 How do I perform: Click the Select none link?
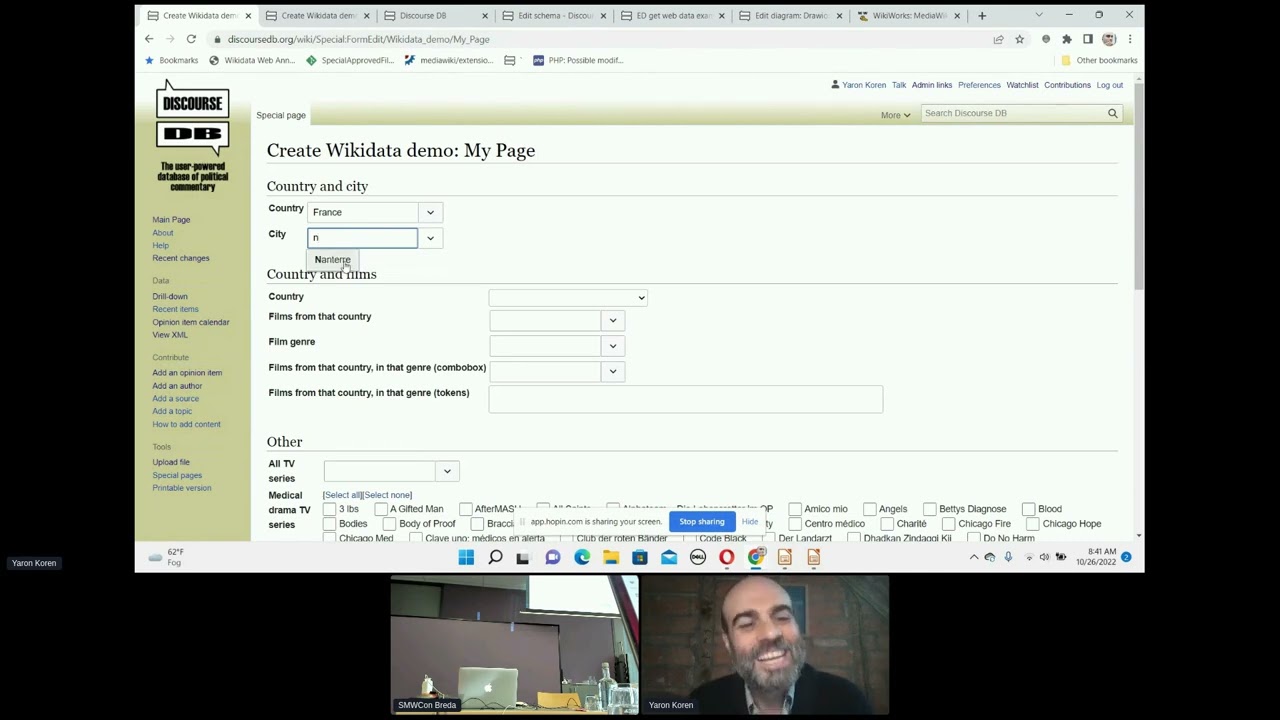[x=387, y=495]
